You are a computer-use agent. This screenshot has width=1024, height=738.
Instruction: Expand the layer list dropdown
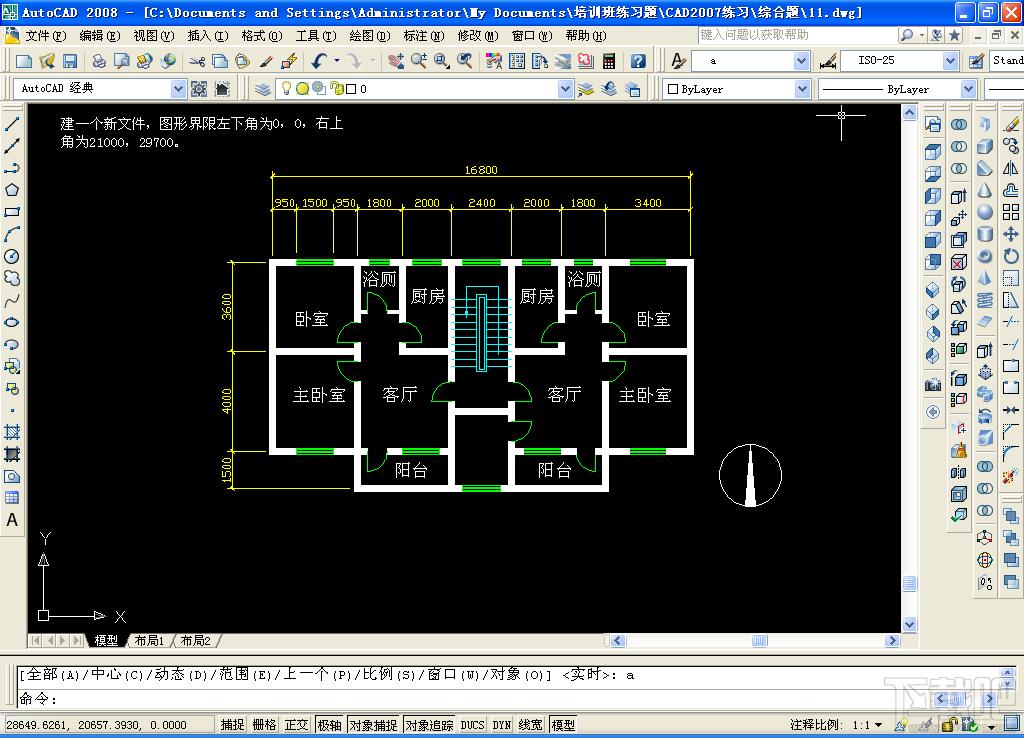tap(566, 89)
